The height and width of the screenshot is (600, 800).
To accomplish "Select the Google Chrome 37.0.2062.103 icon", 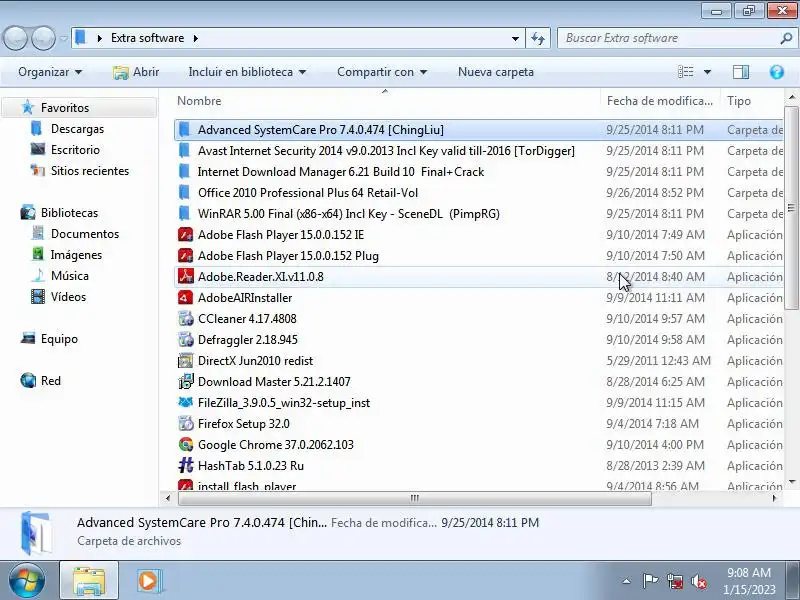I will pyautogui.click(x=185, y=444).
